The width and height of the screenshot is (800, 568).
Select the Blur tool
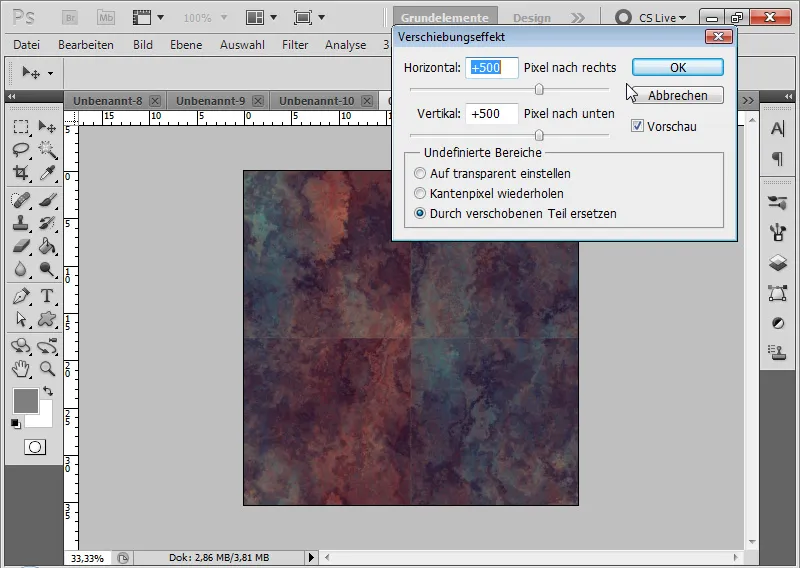21,269
